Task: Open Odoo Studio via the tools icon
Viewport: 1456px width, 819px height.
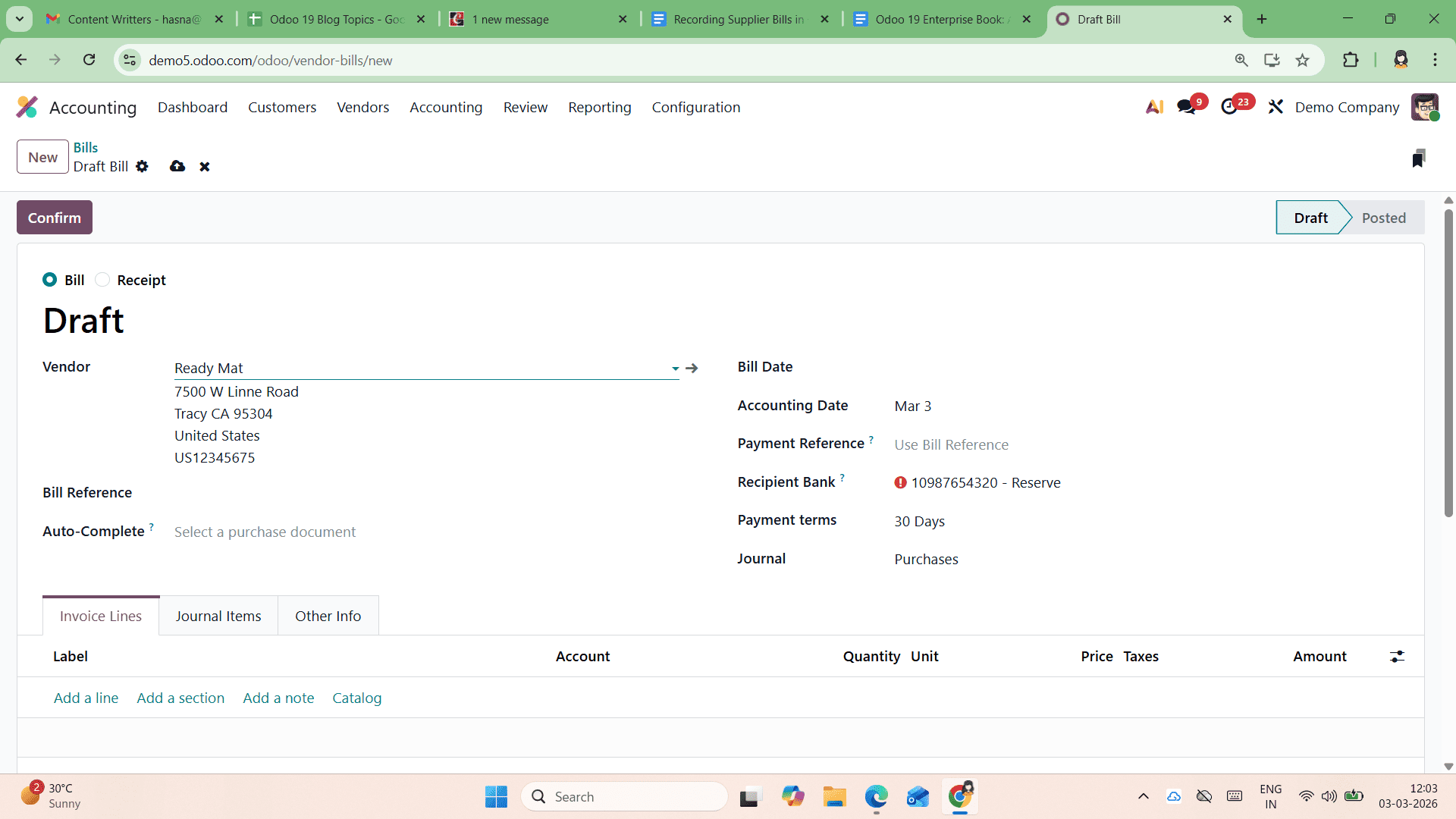Action: click(1275, 107)
